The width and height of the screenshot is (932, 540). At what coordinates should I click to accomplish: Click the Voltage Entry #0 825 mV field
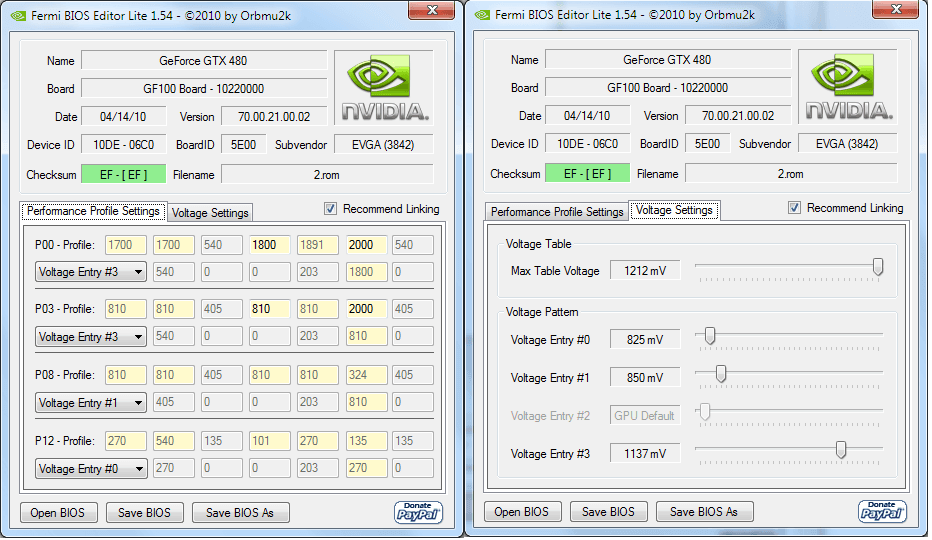point(645,340)
